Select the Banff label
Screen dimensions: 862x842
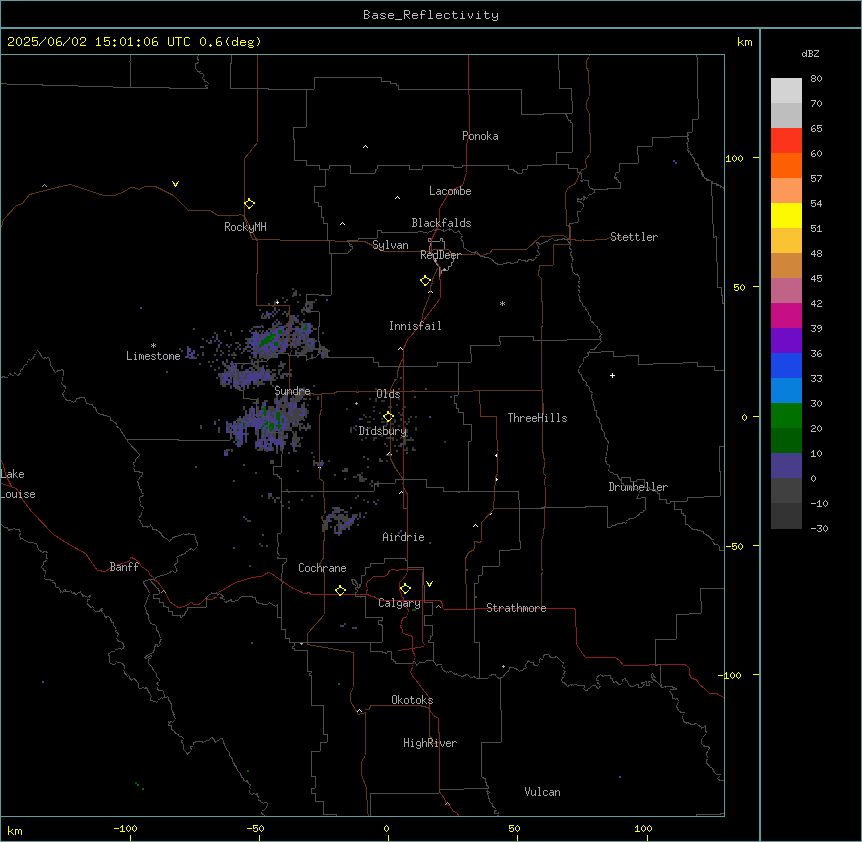[124, 567]
